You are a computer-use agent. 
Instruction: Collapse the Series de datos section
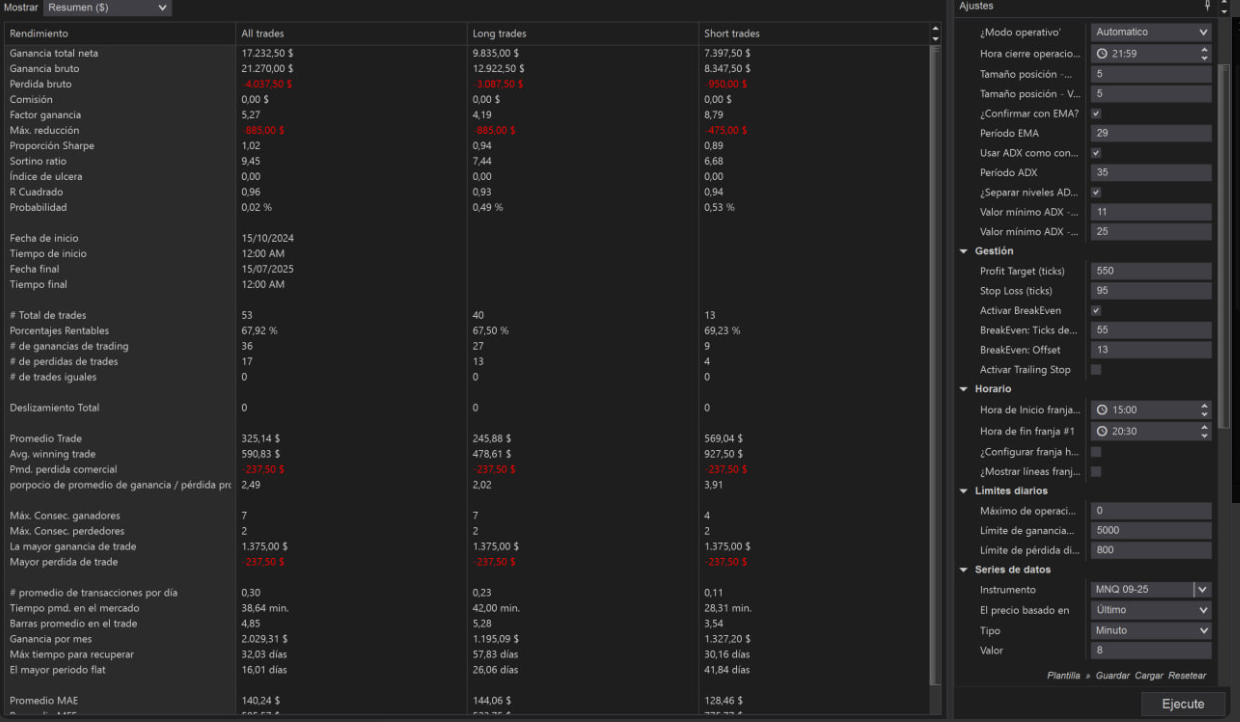964,570
